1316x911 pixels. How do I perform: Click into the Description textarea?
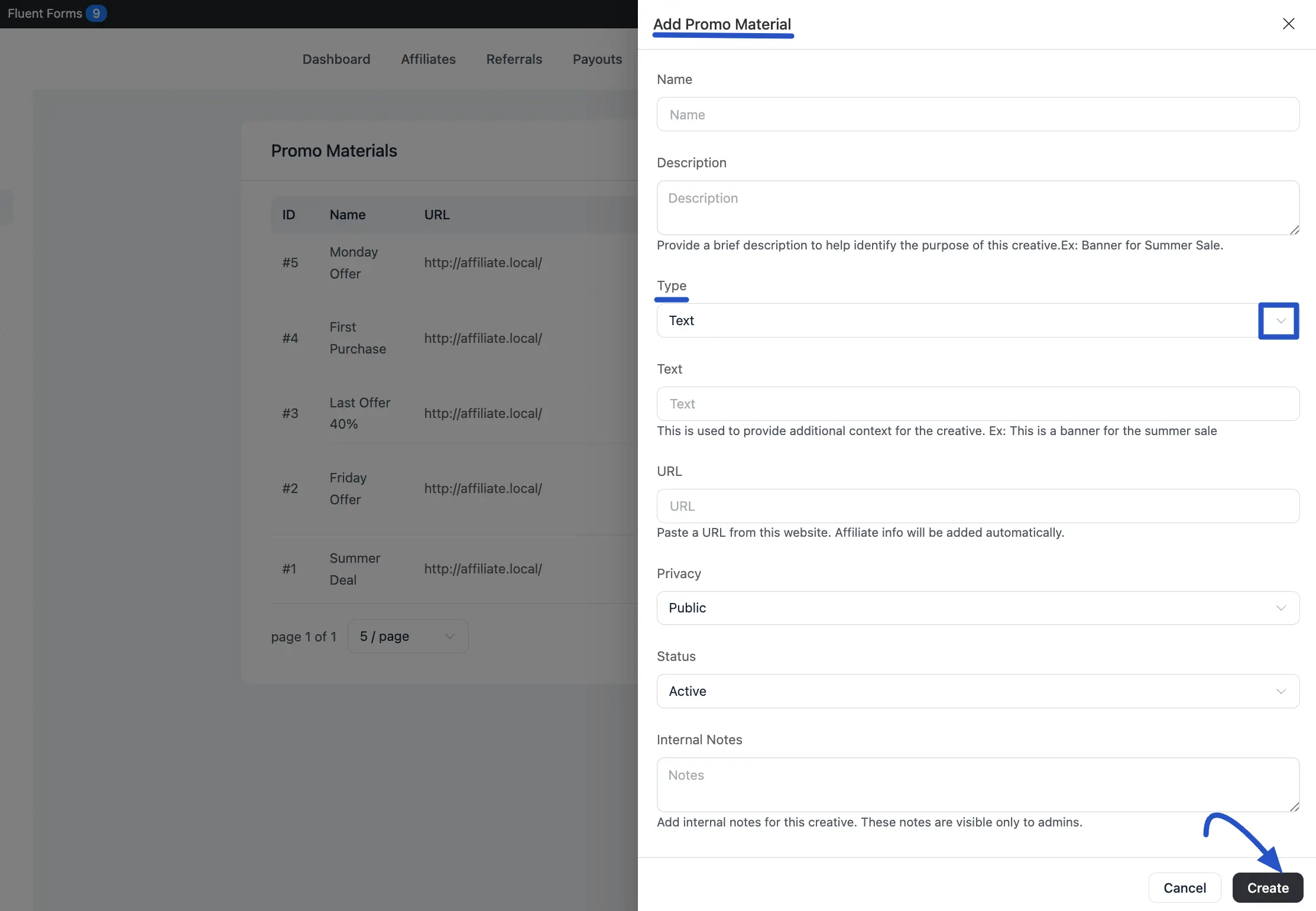(977, 207)
